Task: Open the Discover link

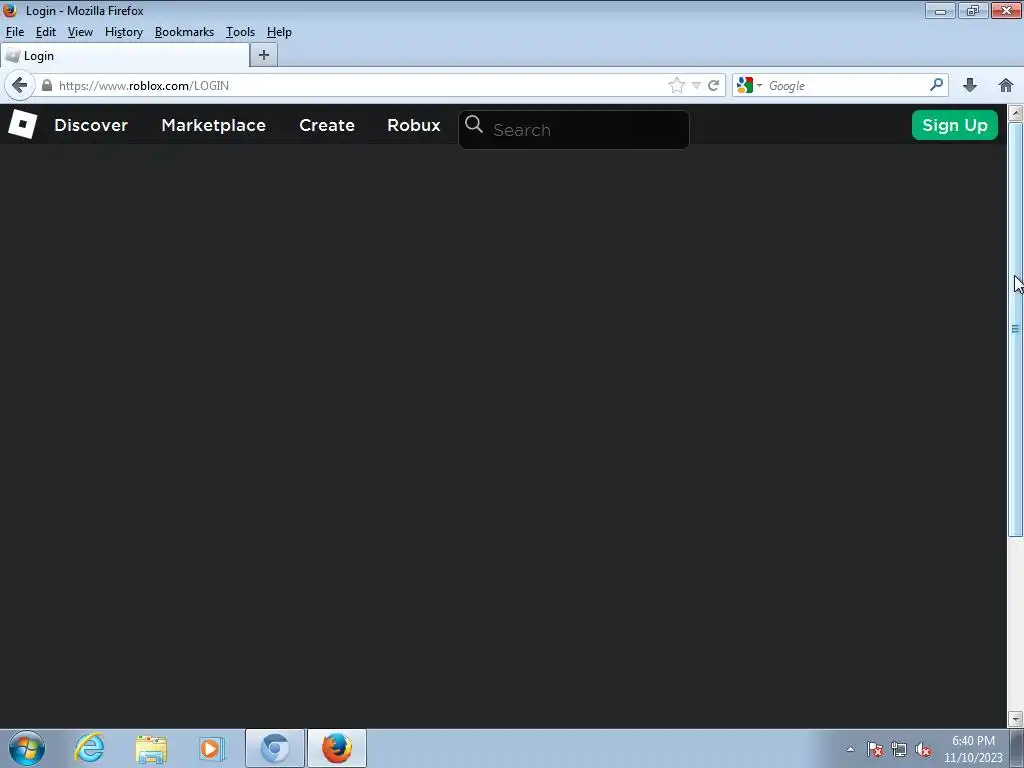Action: (91, 125)
